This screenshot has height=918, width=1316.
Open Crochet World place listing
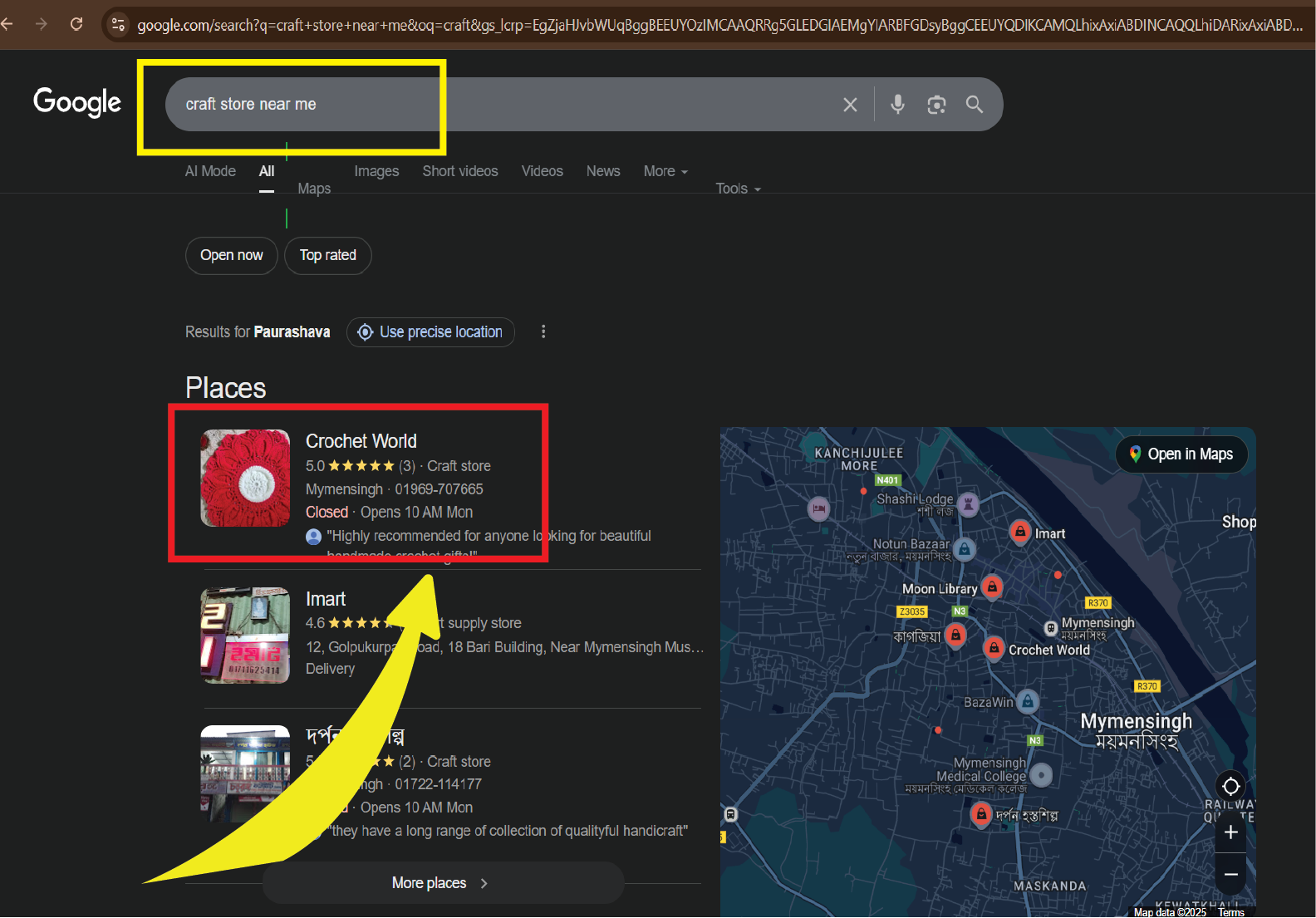pos(361,441)
